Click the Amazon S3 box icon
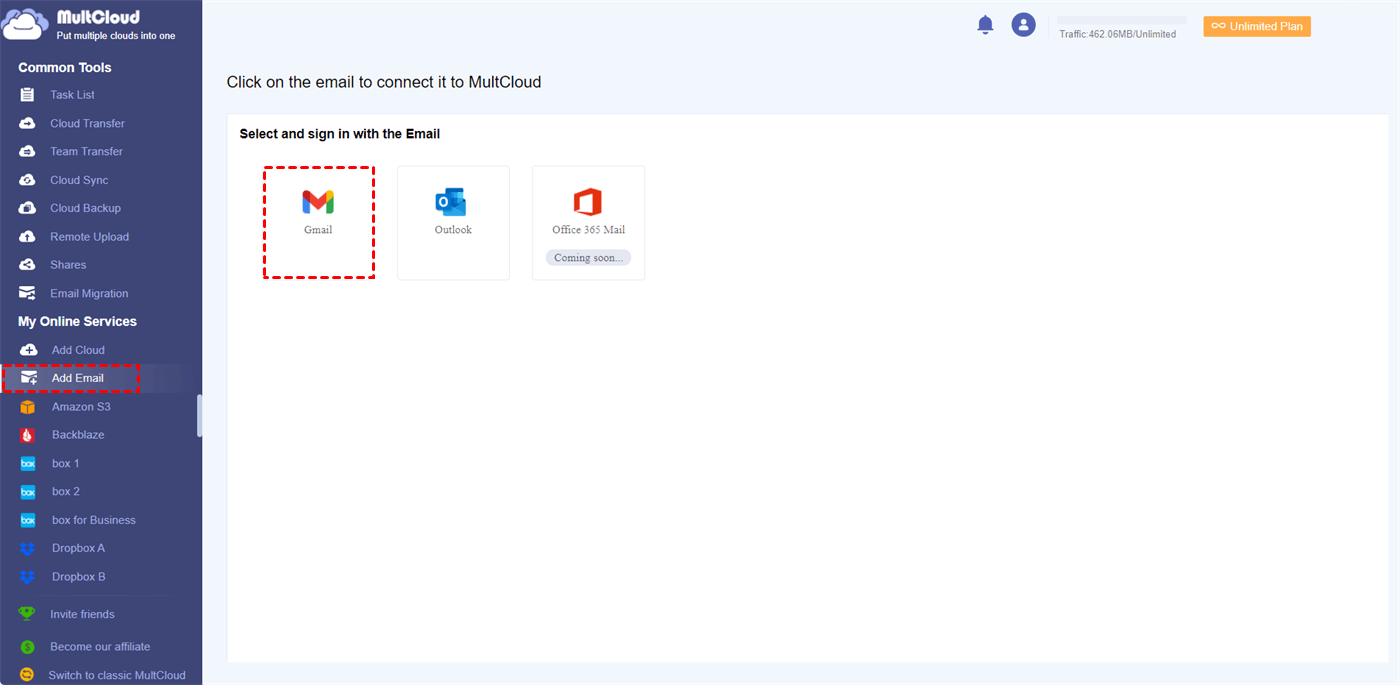Image resolution: width=1400 pixels, height=685 pixels. (28, 407)
